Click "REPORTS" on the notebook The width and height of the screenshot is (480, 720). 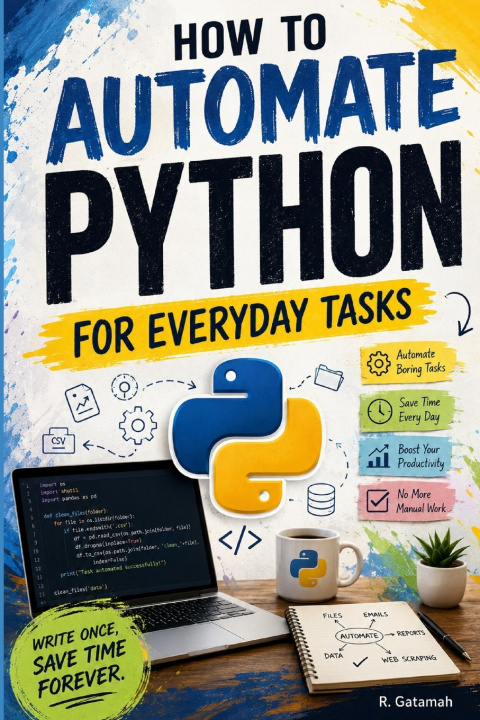[411, 633]
